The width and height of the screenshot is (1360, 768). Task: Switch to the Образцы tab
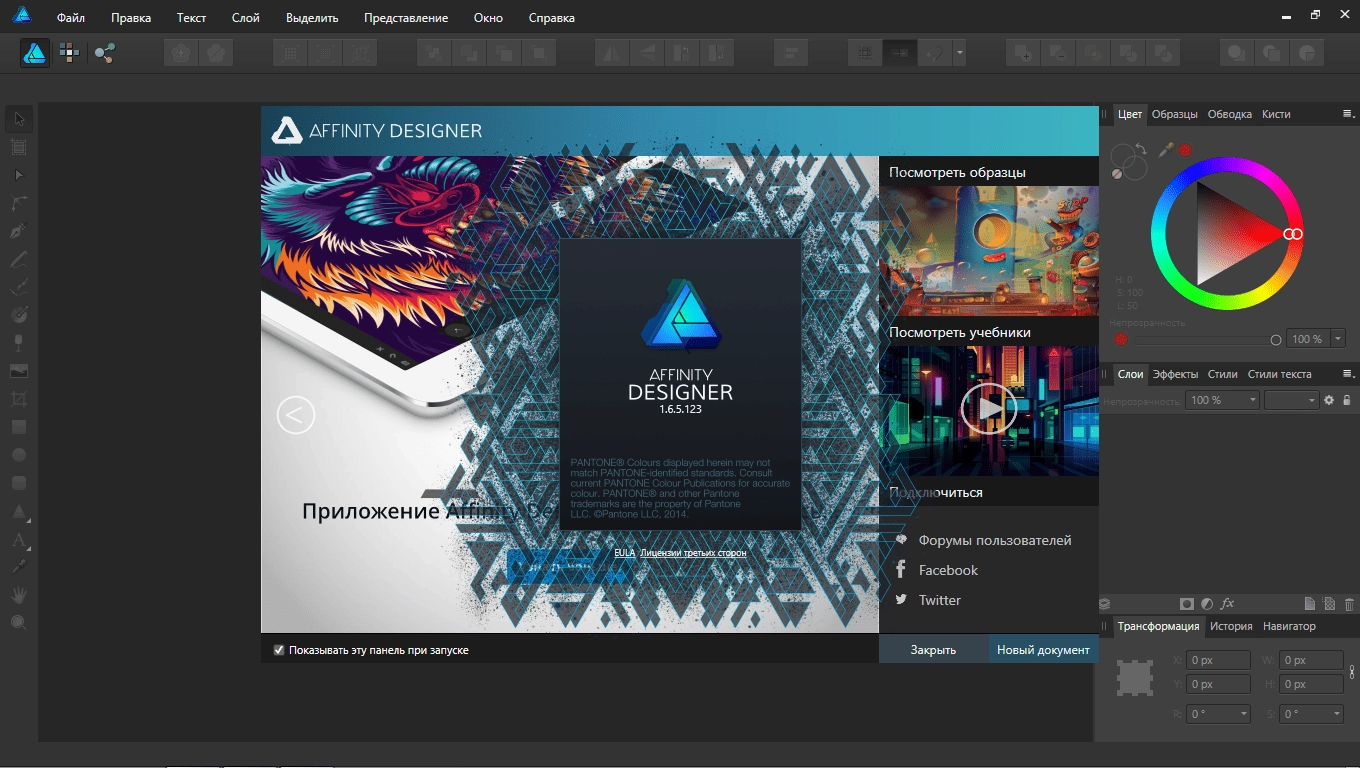tap(1174, 114)
